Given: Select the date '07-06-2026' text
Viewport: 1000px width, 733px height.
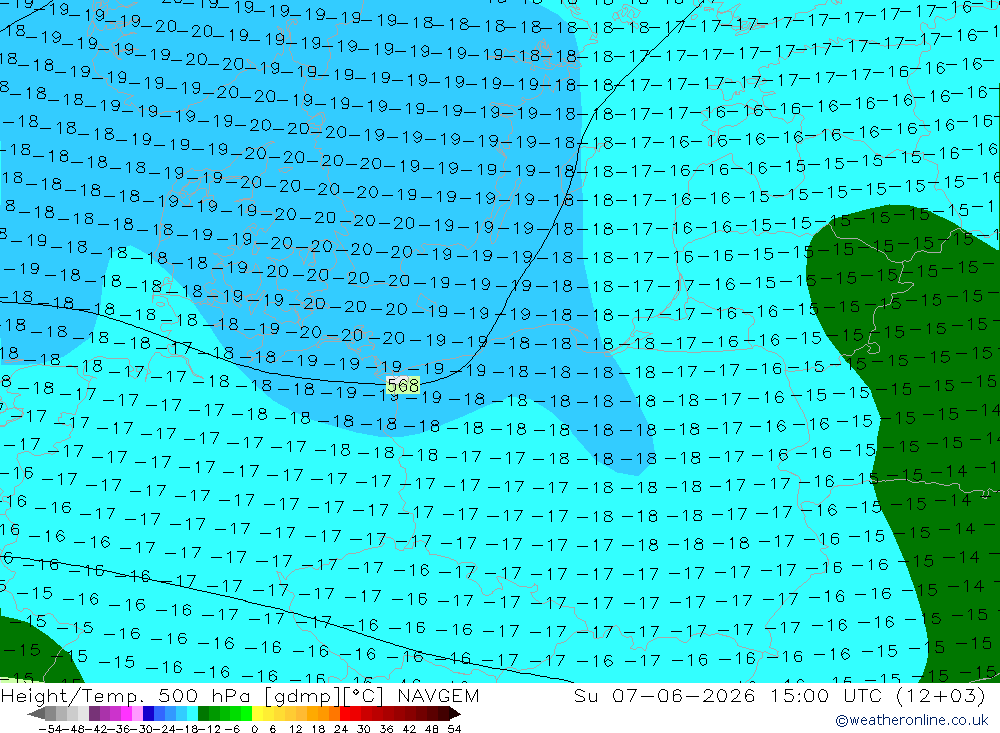Looking at the screenshot, I should coord(684,695).
